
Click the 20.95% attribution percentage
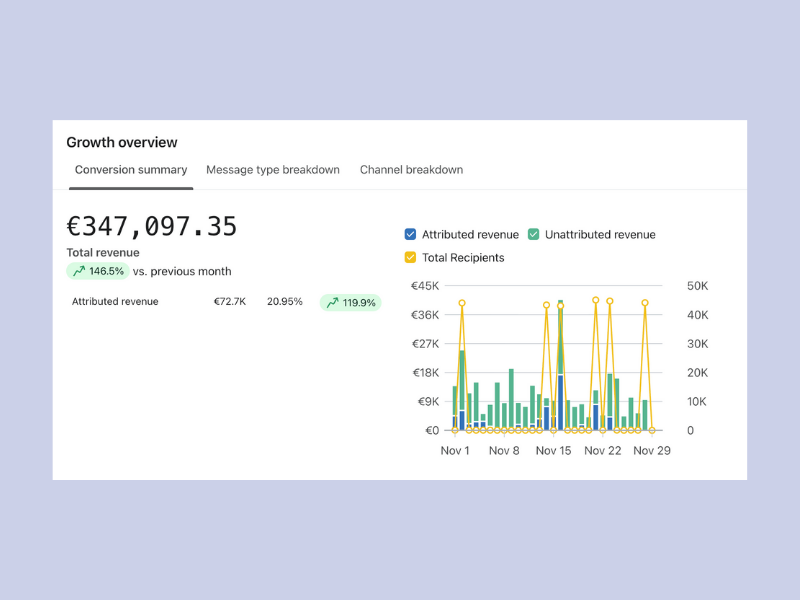284,301
